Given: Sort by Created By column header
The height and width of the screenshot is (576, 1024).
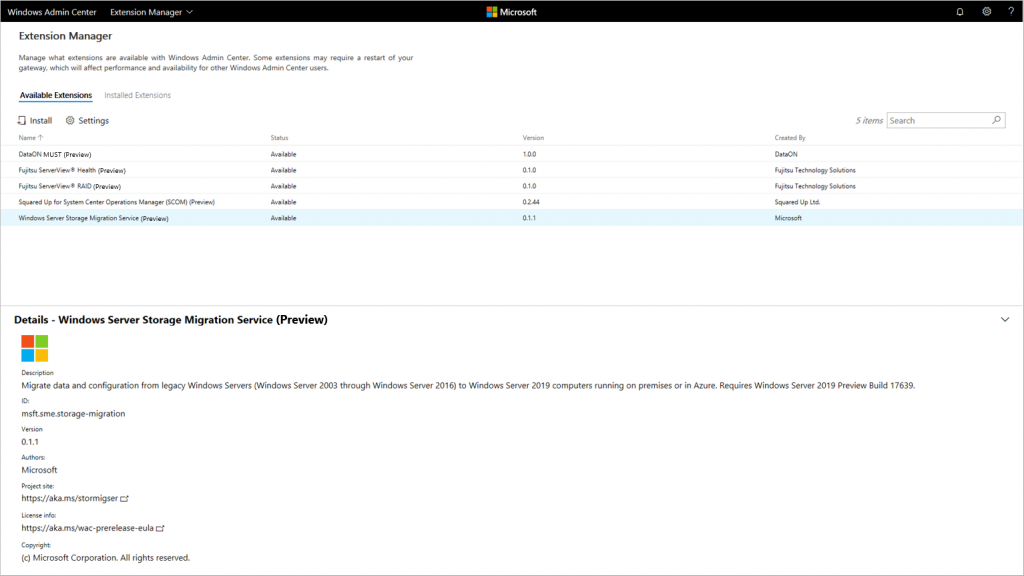Looking at the screenshot, I should [x=790, y=138].
